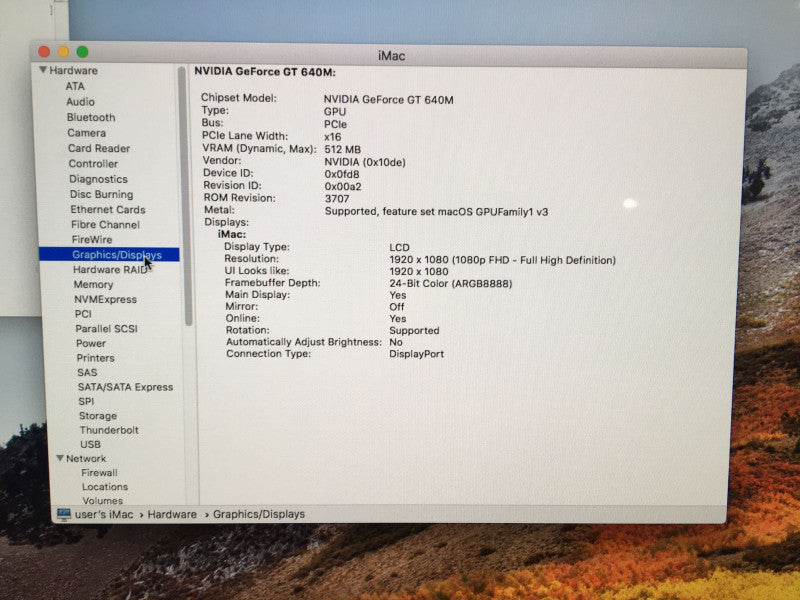Zoom window with the green button
Viewport: 800px width, 600px height.
point(82,52)
